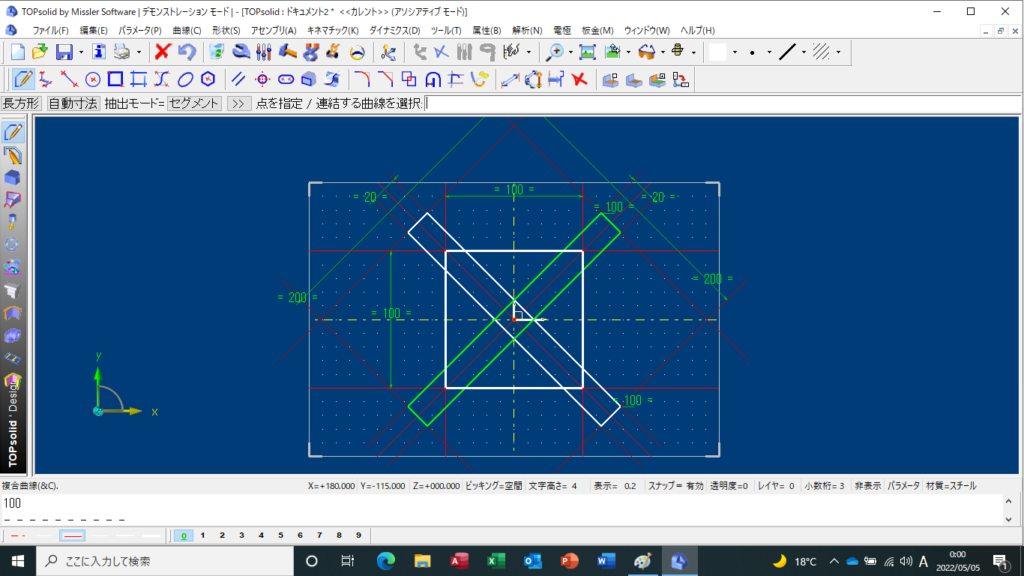The image size is (1024, 576).
Task: Open the point style dropdown arrow
Action: pos(769,52)
